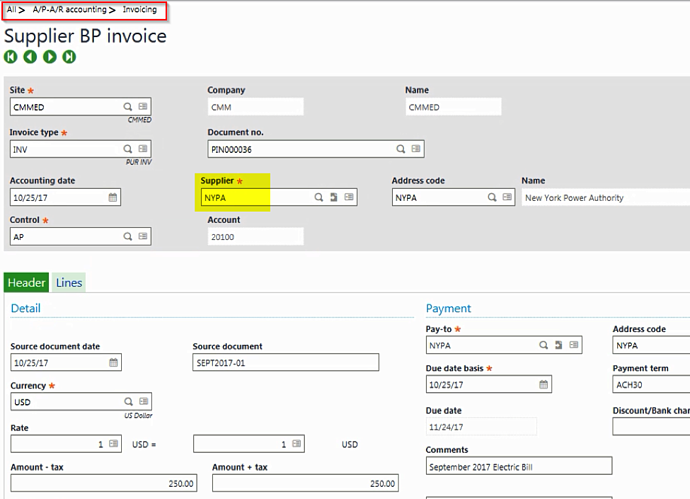Select the Header tab
Screen dimensions: 690x499
27,283
